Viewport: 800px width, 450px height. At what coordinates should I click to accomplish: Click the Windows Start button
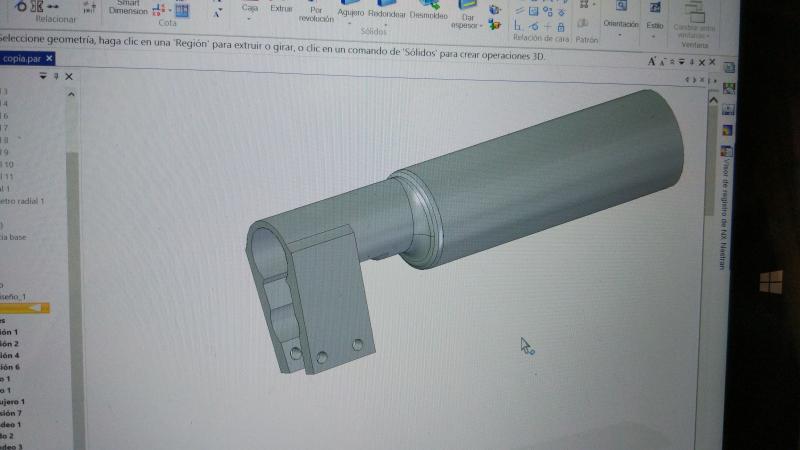coord(770,283)
